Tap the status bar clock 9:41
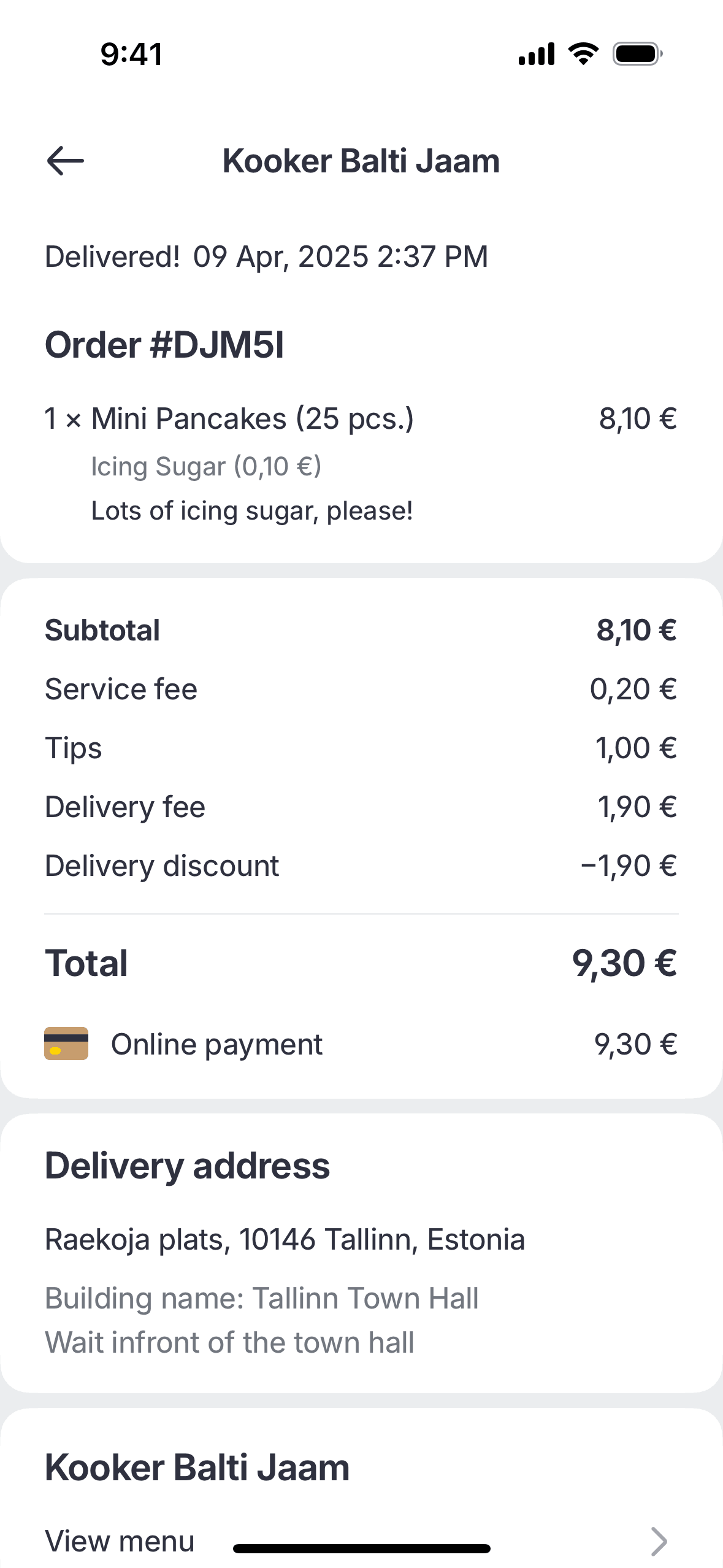Screen dimensions: 723x1568 tap(132, 54)
